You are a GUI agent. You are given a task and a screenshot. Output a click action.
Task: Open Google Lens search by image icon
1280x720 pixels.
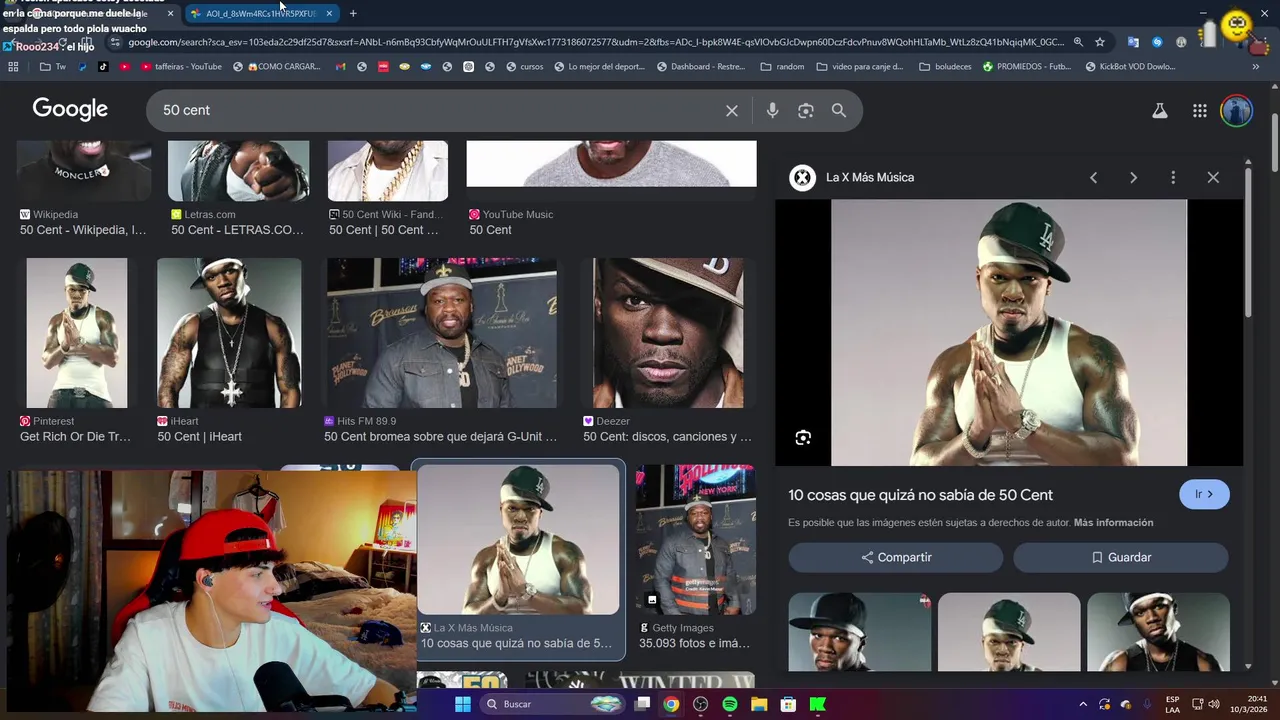[806, 111]
